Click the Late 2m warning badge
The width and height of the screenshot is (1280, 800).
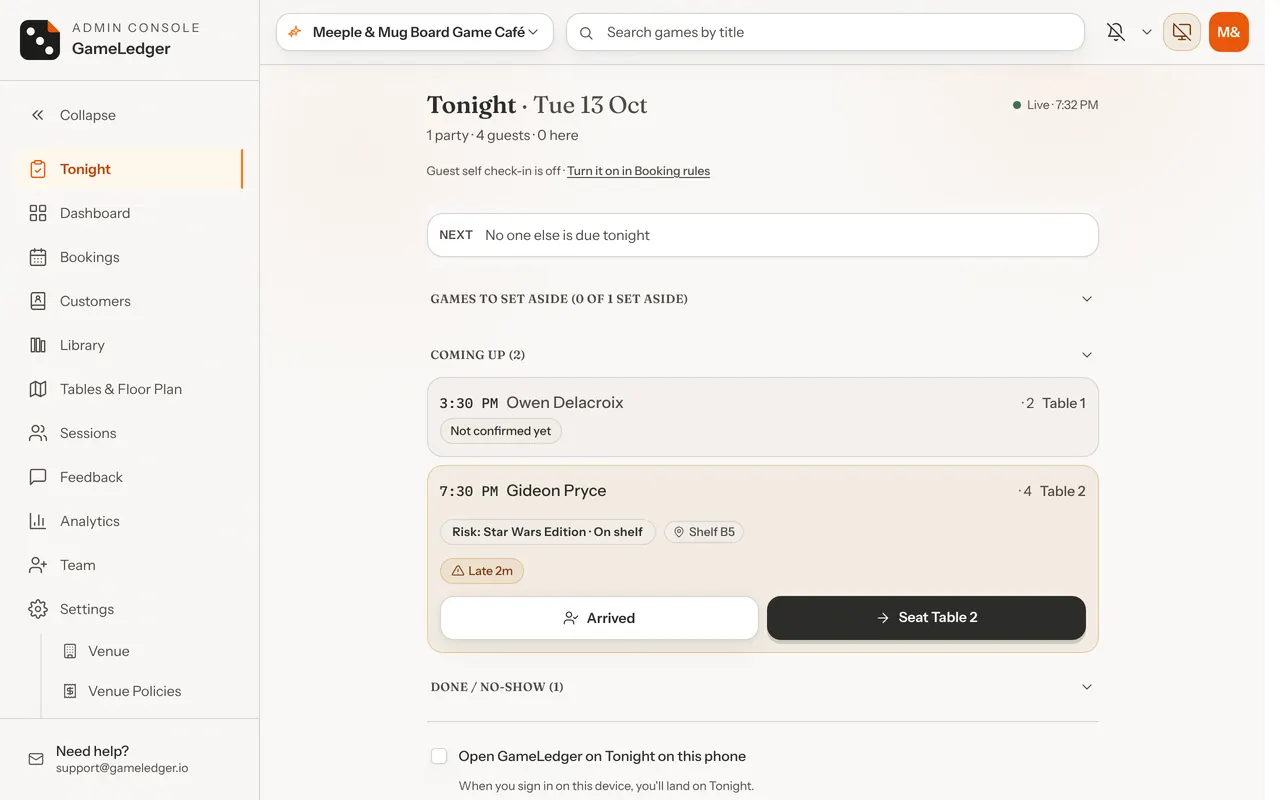(482, 571)
